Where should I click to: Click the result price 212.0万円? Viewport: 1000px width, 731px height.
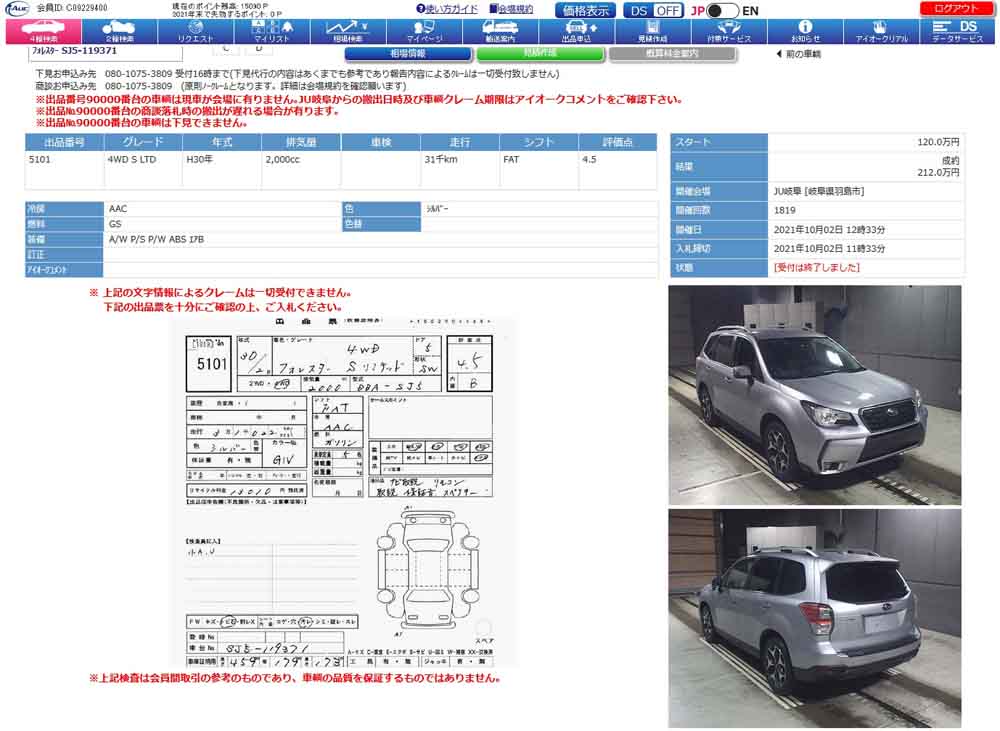click(x=938, y=173)
